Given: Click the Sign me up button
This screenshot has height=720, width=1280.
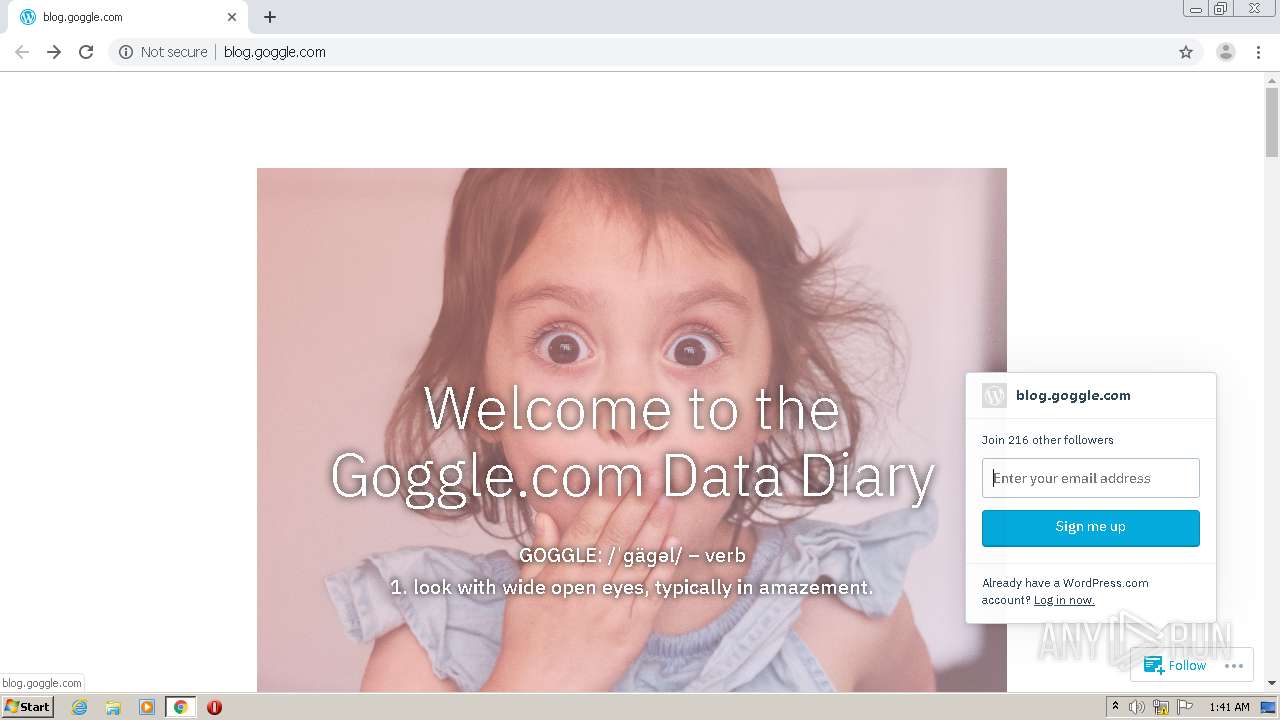Looking at the screenshot, I should tap(1090, 528).
